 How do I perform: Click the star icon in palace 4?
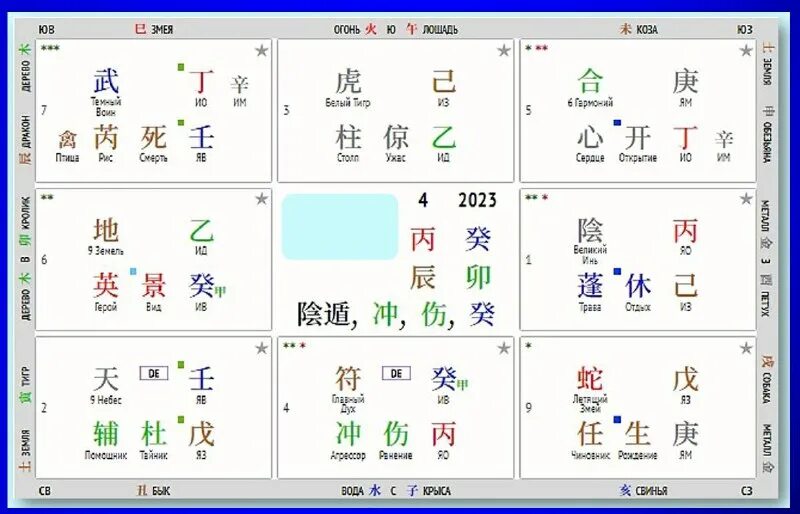click(x=504, y=348)
